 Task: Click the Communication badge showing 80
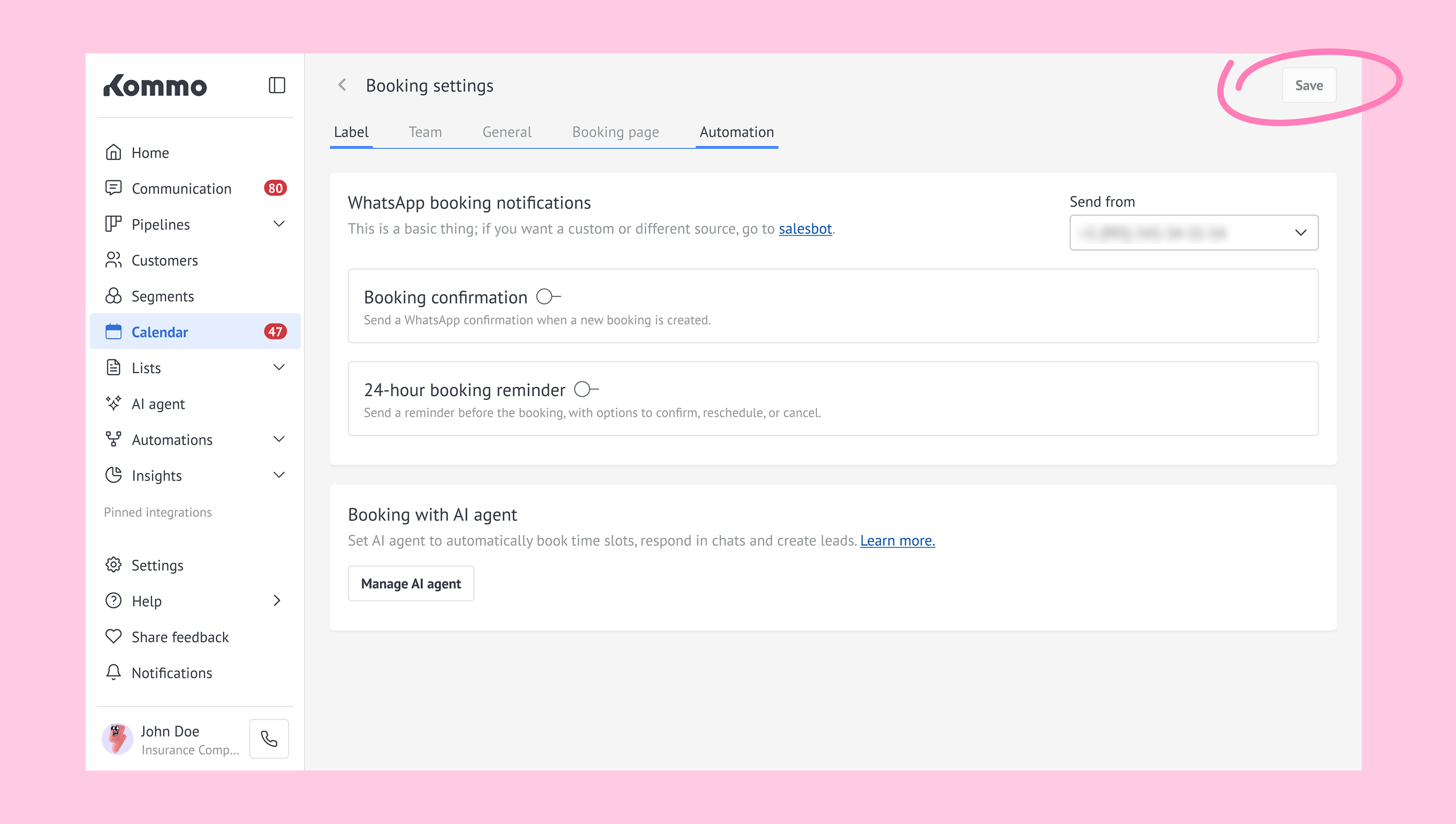(275, 188)
